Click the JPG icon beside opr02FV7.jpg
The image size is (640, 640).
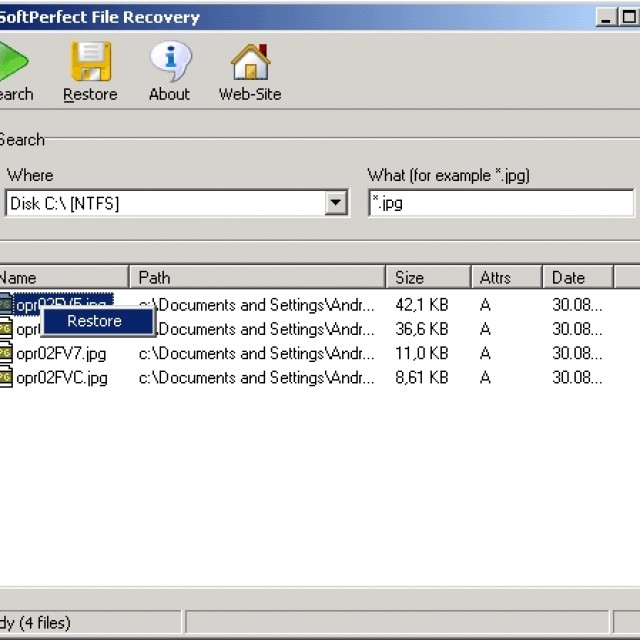click(5, 353)
